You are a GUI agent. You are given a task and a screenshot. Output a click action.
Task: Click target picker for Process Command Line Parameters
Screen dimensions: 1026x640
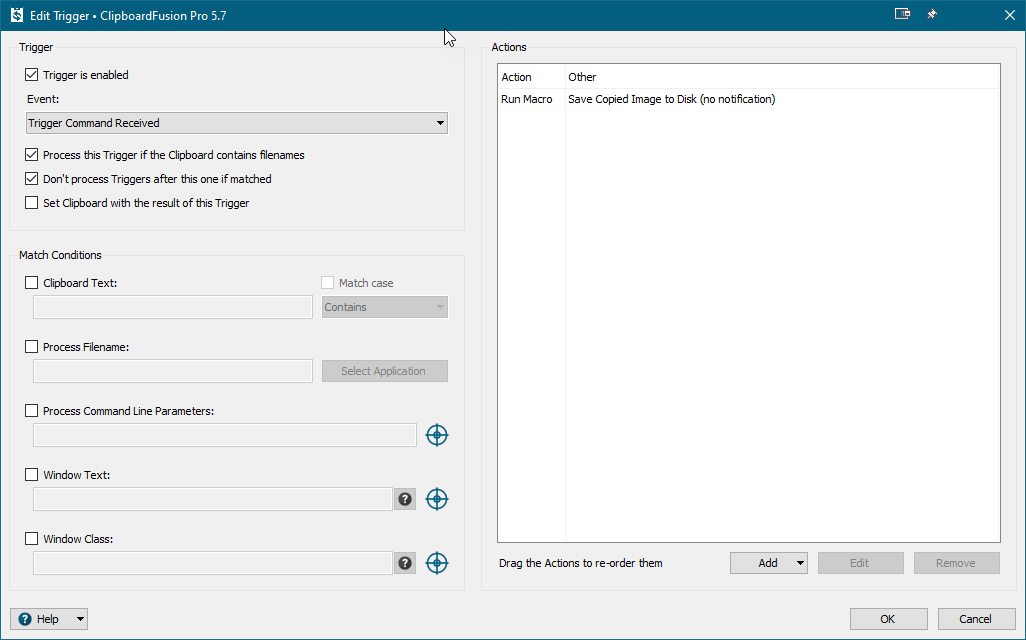[437, 435]
